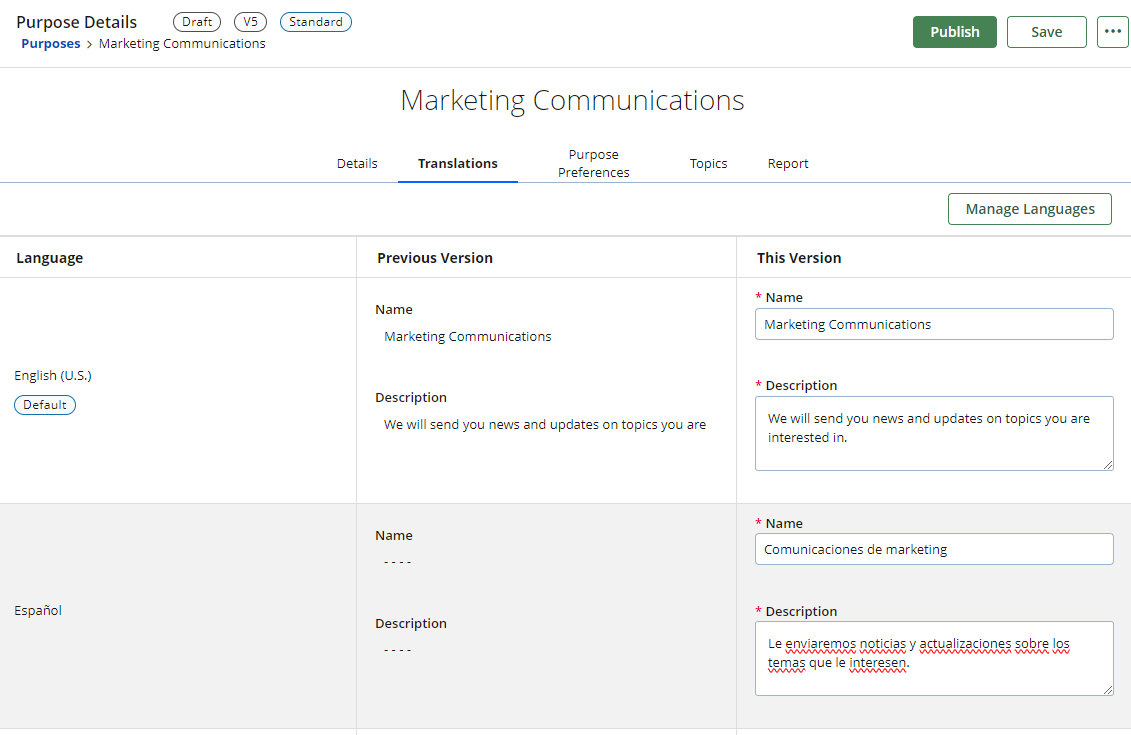Open the Purpose Preferences tab

click(593, 163)
